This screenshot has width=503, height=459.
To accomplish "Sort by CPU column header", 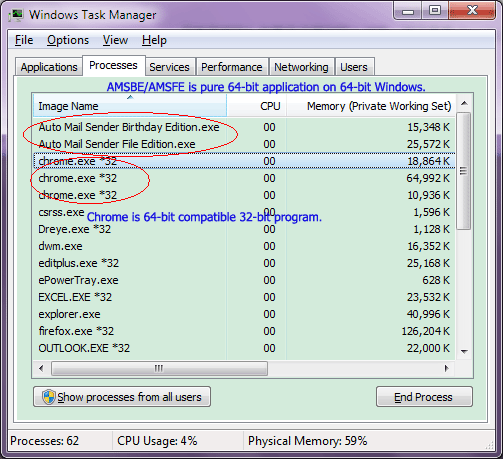I will 257,106.
